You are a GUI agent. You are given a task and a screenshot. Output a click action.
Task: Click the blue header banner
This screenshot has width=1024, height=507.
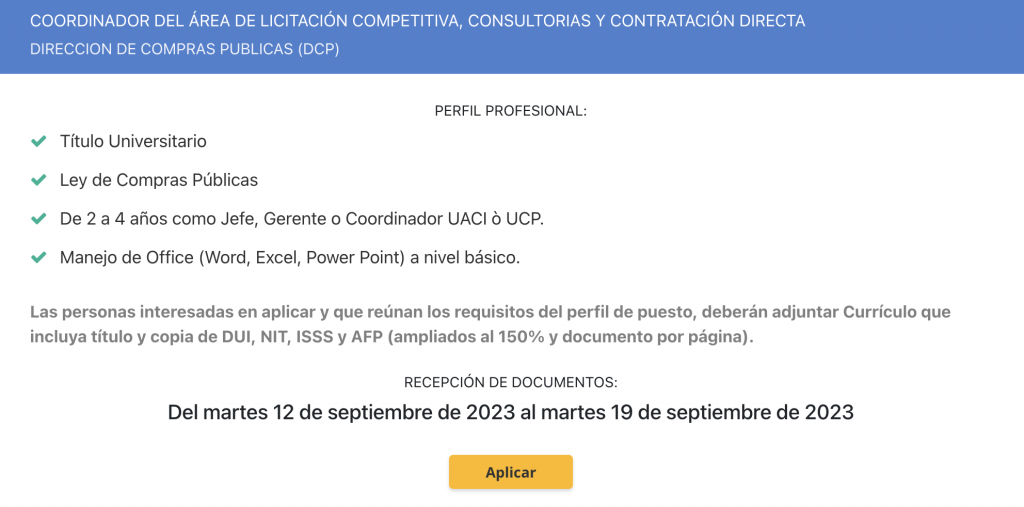tap(512, 37)
